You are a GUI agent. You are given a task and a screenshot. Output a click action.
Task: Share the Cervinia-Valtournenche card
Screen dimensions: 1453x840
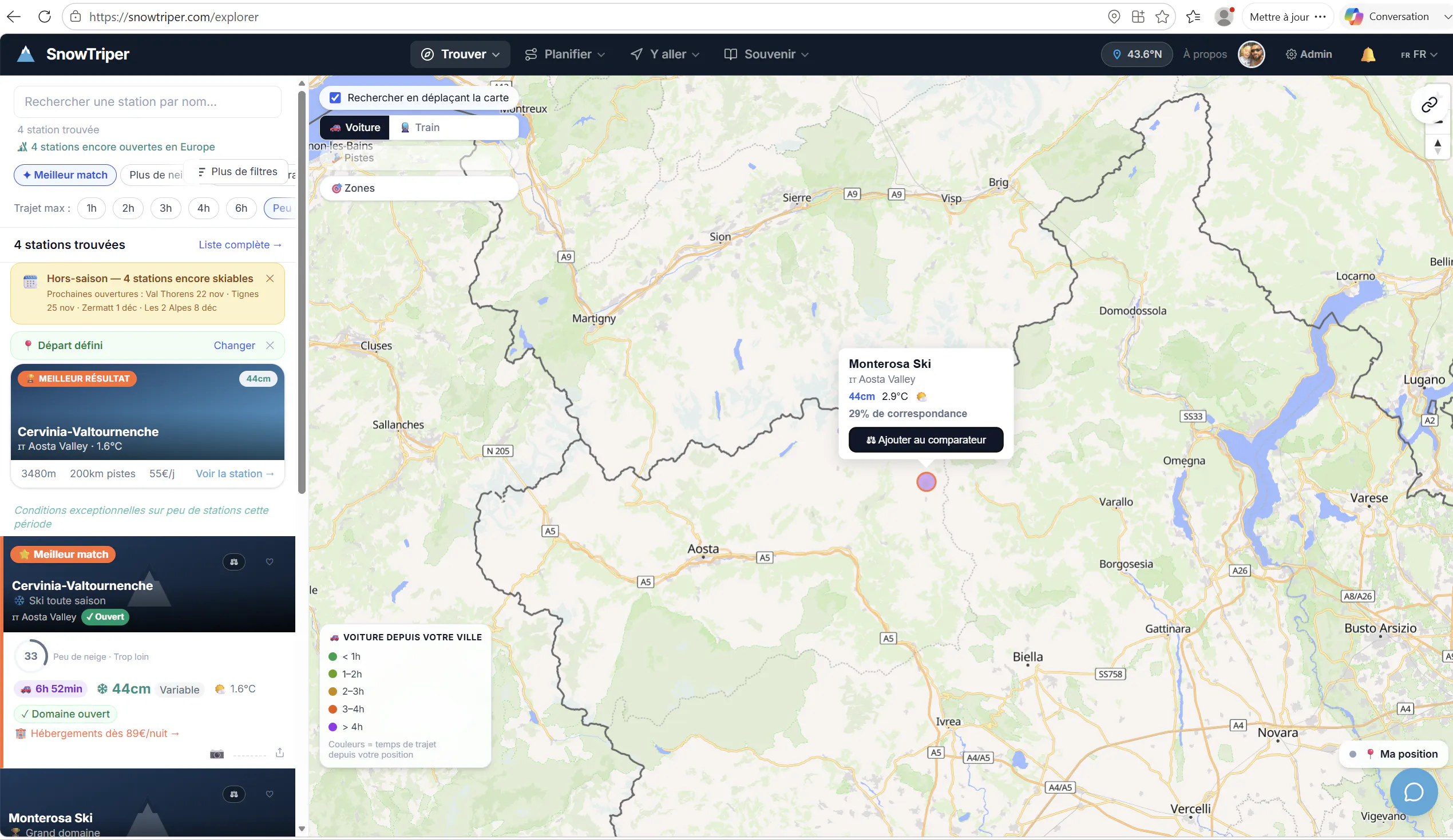point(280,752)
